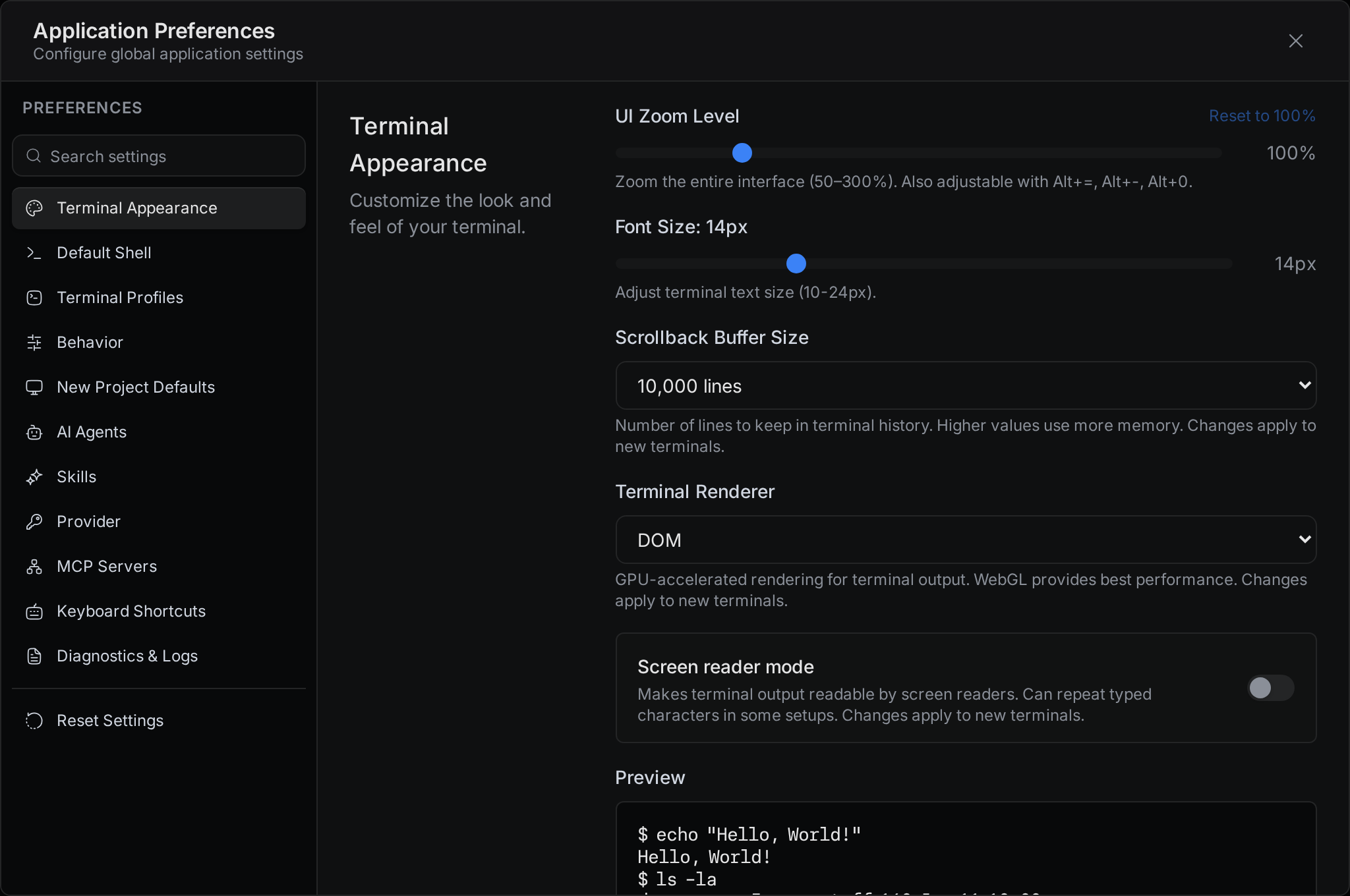This screenshot has width=1350, height=896.
Task: Click the keyboard icon beside Keyboard Shortcuts
Action: (34, 611)
